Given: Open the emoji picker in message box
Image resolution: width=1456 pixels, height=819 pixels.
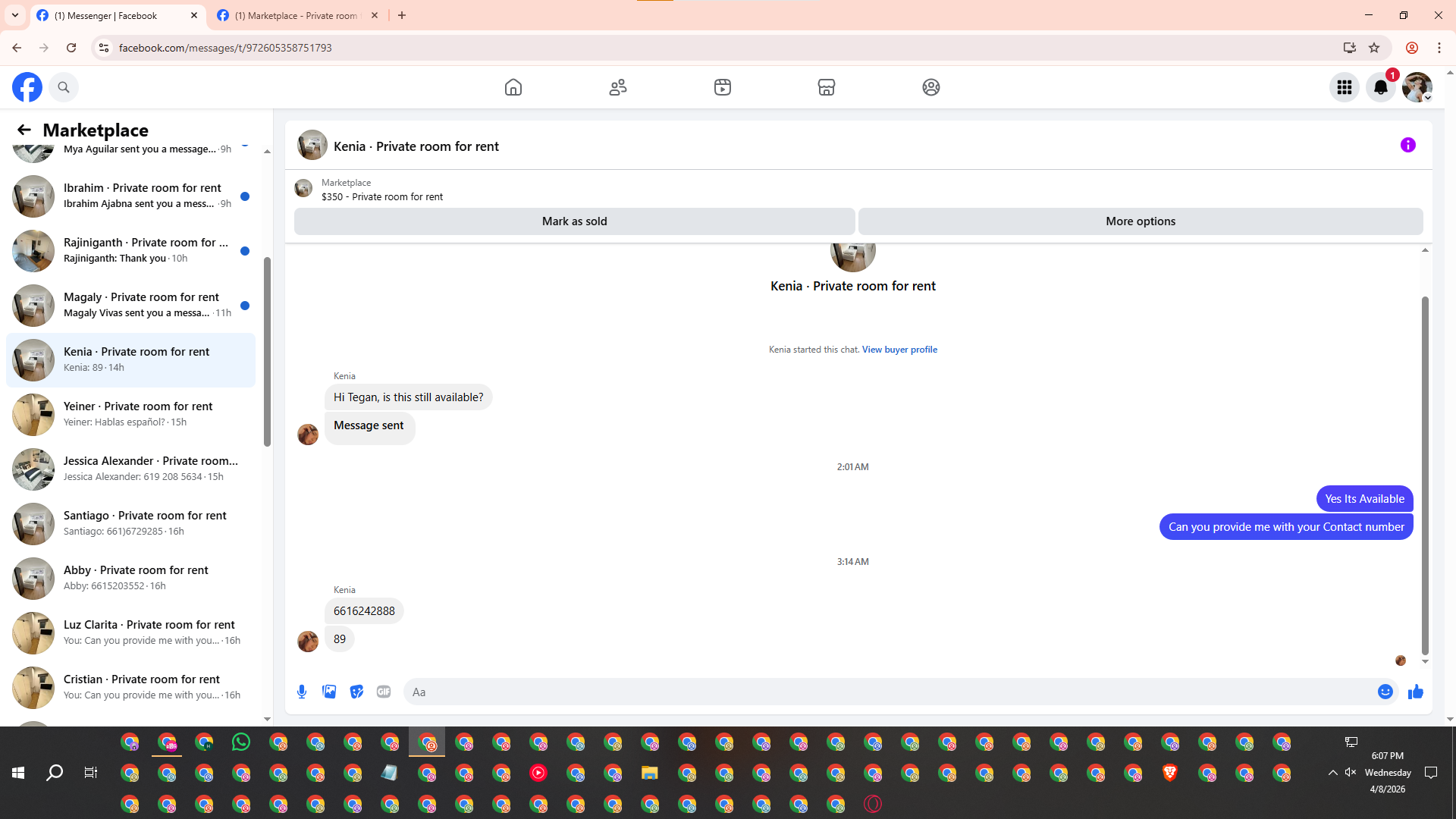Looking at the screenshot, I should point(1385,692).
